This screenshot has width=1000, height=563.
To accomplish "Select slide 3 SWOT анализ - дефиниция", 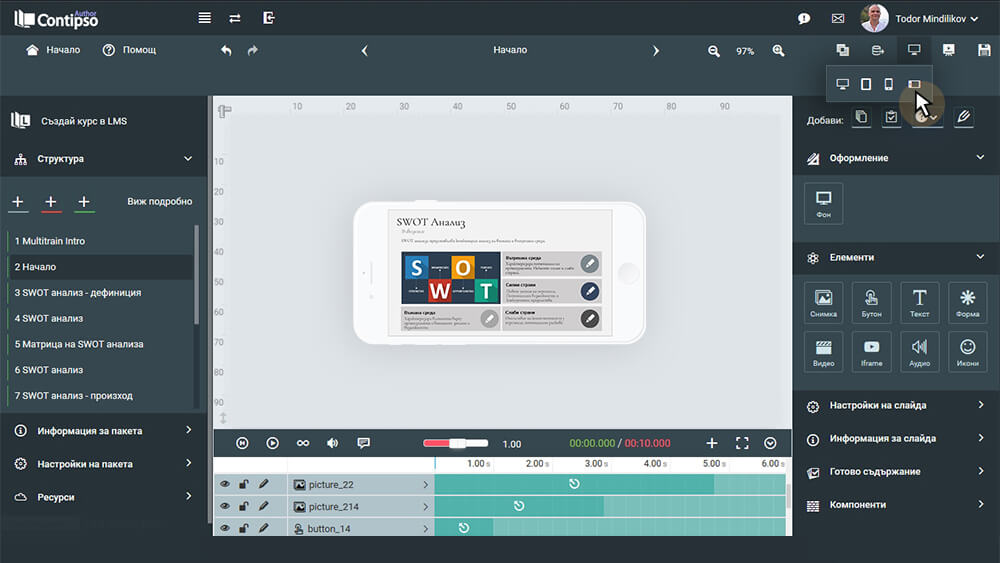I will pyautogui.click(x=100, y=293).
